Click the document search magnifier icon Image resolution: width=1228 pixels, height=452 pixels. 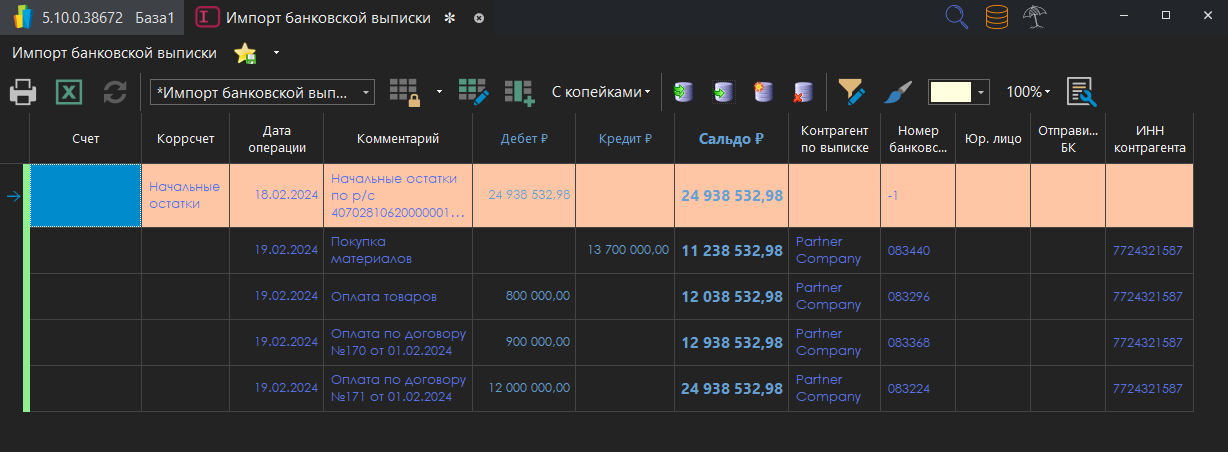point(1082,92)
